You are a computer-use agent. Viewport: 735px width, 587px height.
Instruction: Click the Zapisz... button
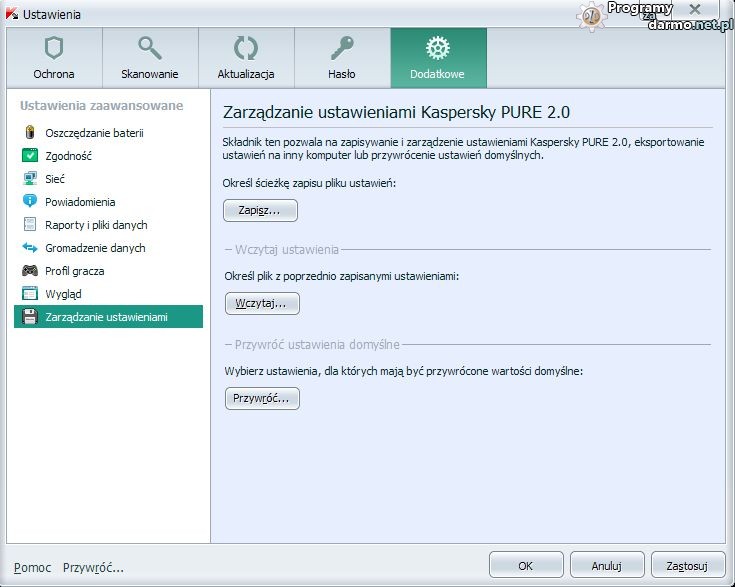[x=260, y=210]
